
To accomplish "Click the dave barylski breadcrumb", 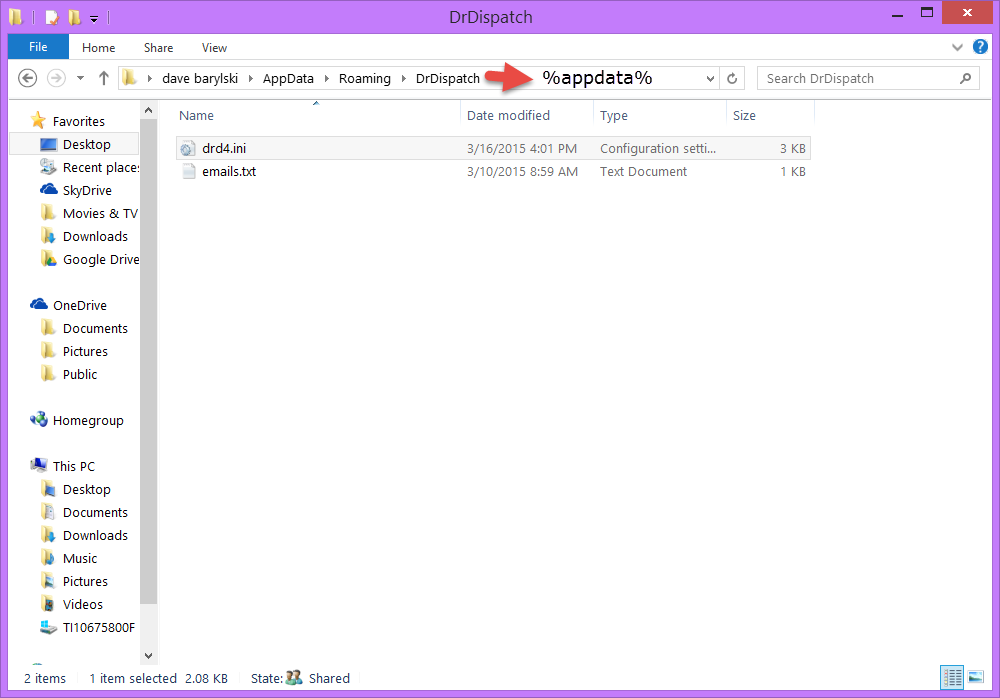I will click(200, 78).
